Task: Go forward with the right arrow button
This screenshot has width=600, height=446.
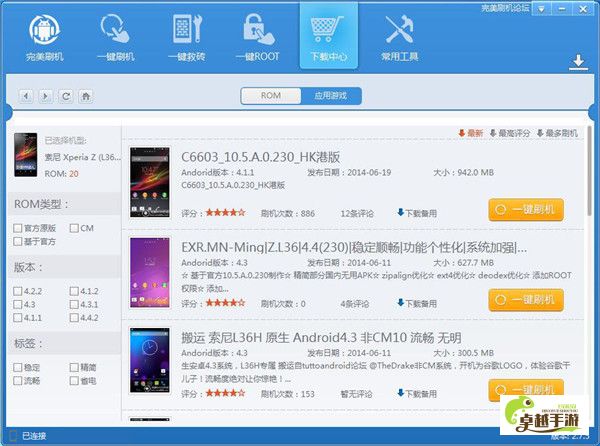Action: coord(46,96)
